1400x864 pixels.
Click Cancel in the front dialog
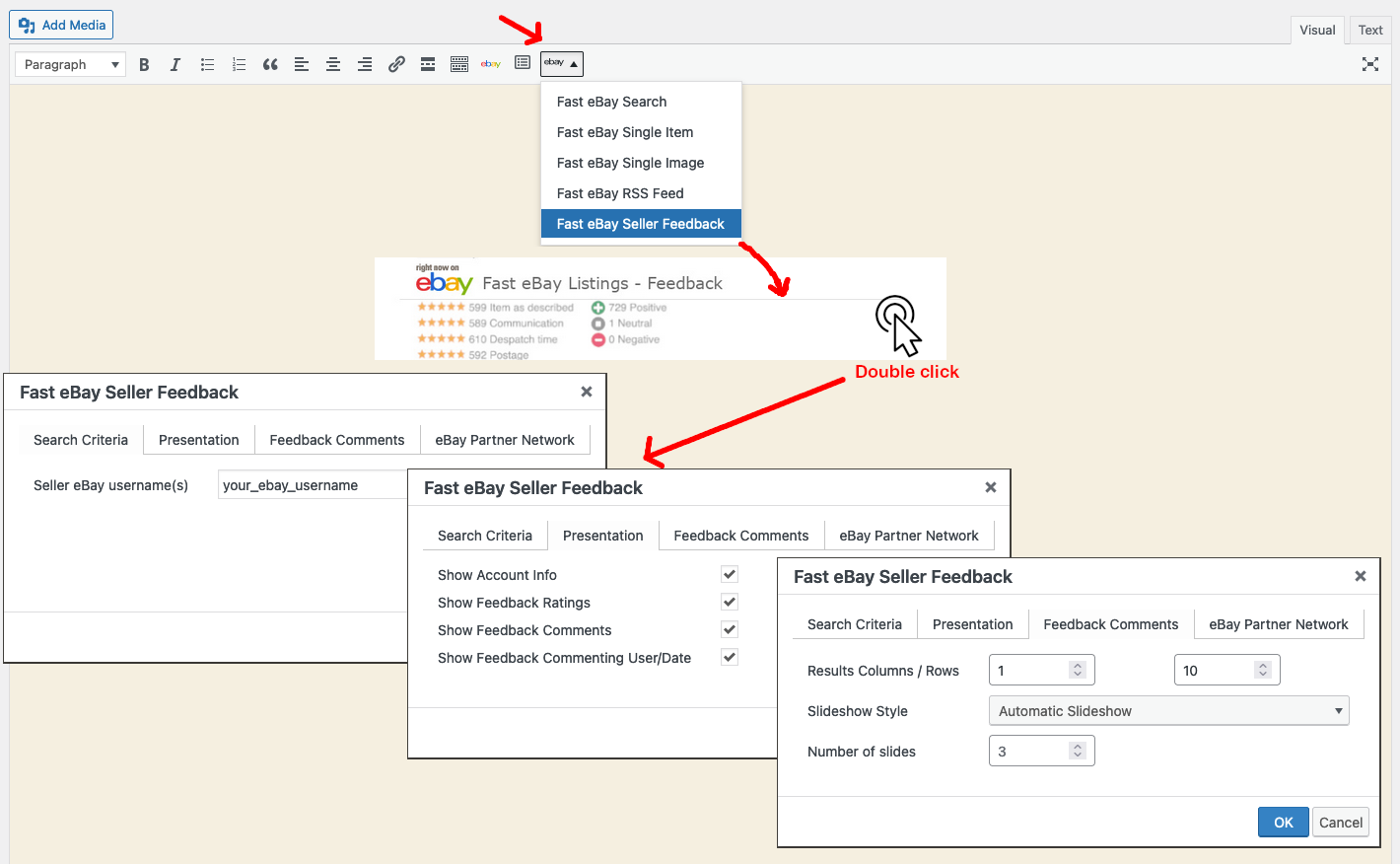pos(1341,822)
